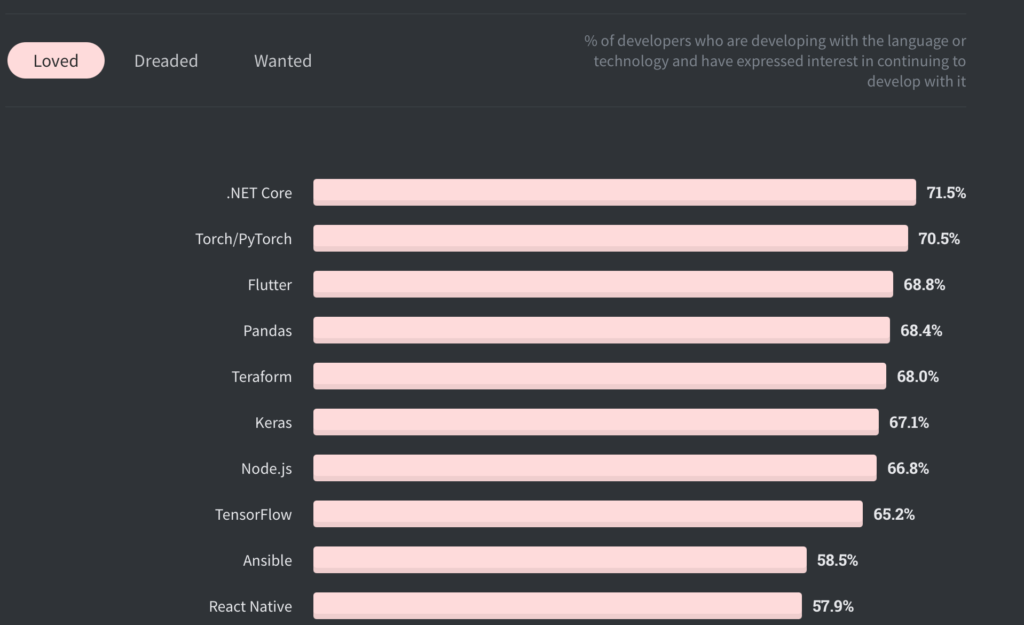The width and height of the screenshot is (1024, 625).
Task: Click the .NET Core bar
Action: tap(614, 192)
